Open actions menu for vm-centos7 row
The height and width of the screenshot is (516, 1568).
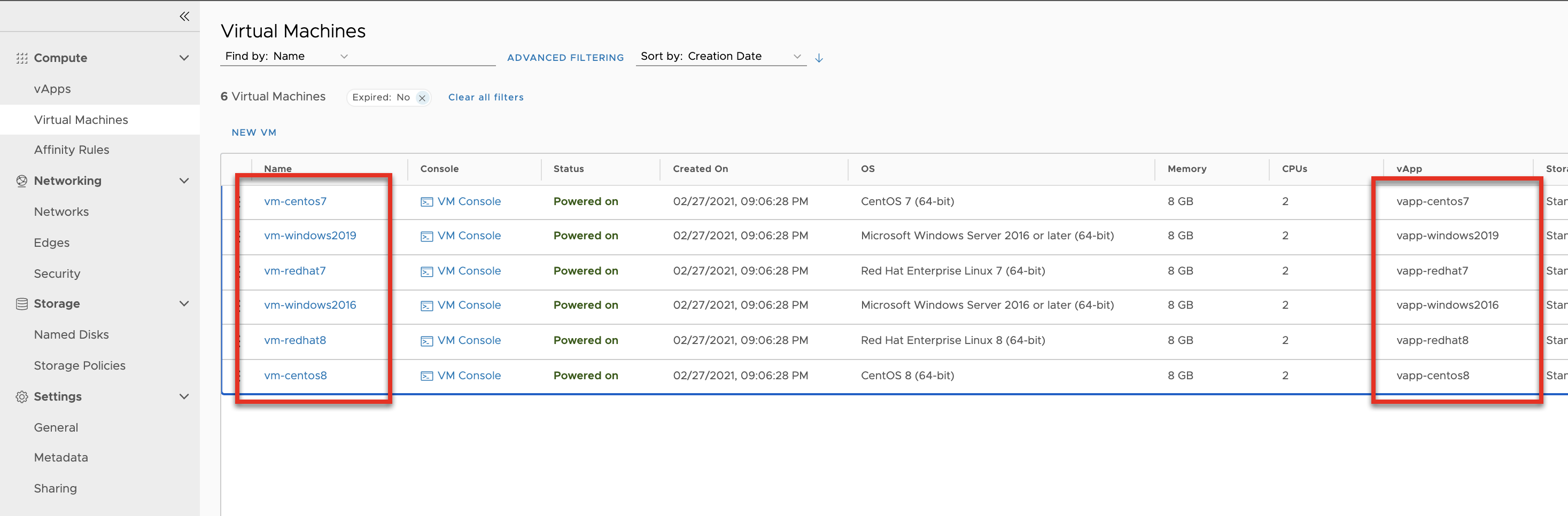pyautogui.click(x=239, y=201)
